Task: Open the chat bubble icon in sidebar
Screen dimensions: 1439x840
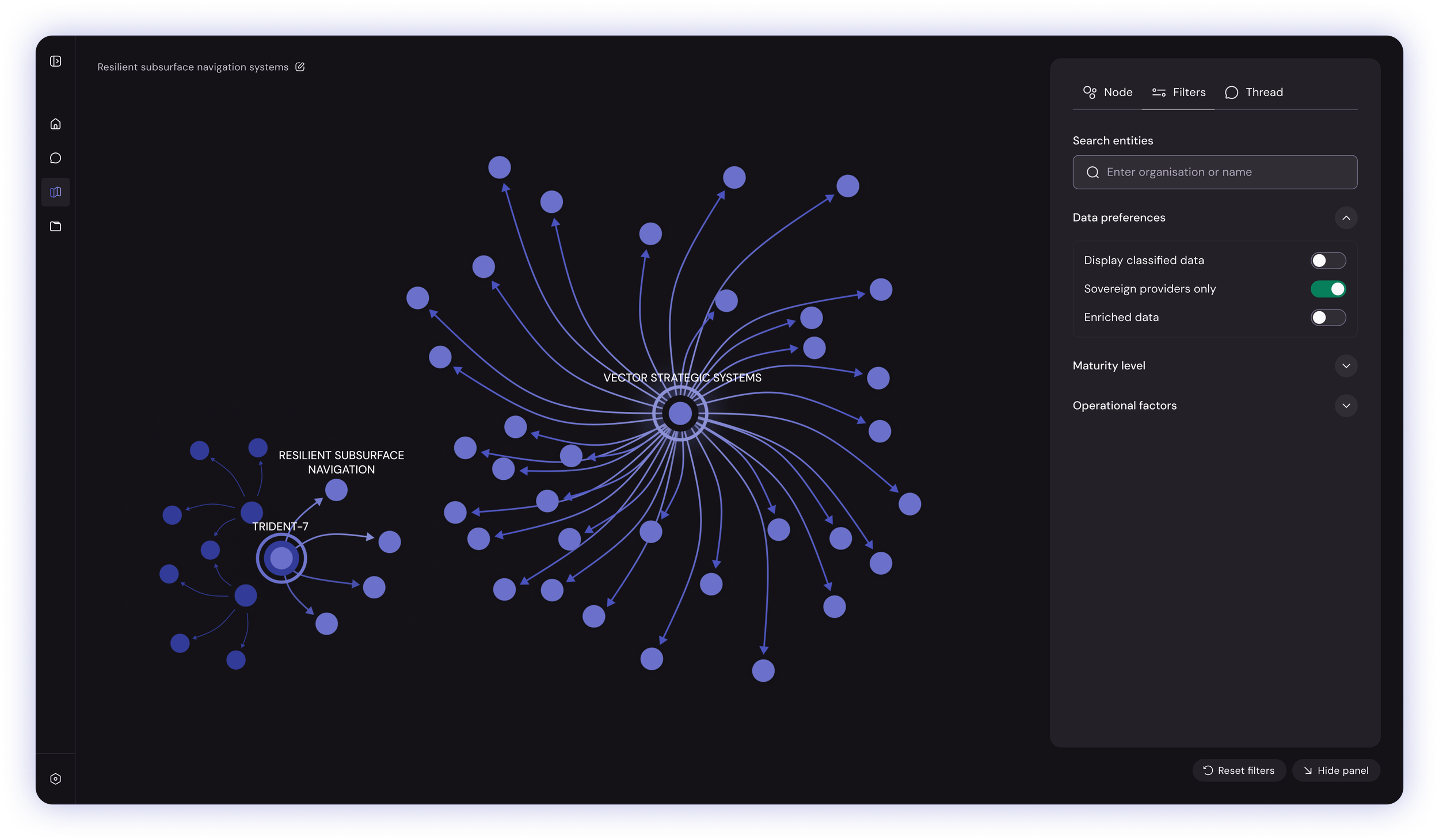Action: pos(56,158)
